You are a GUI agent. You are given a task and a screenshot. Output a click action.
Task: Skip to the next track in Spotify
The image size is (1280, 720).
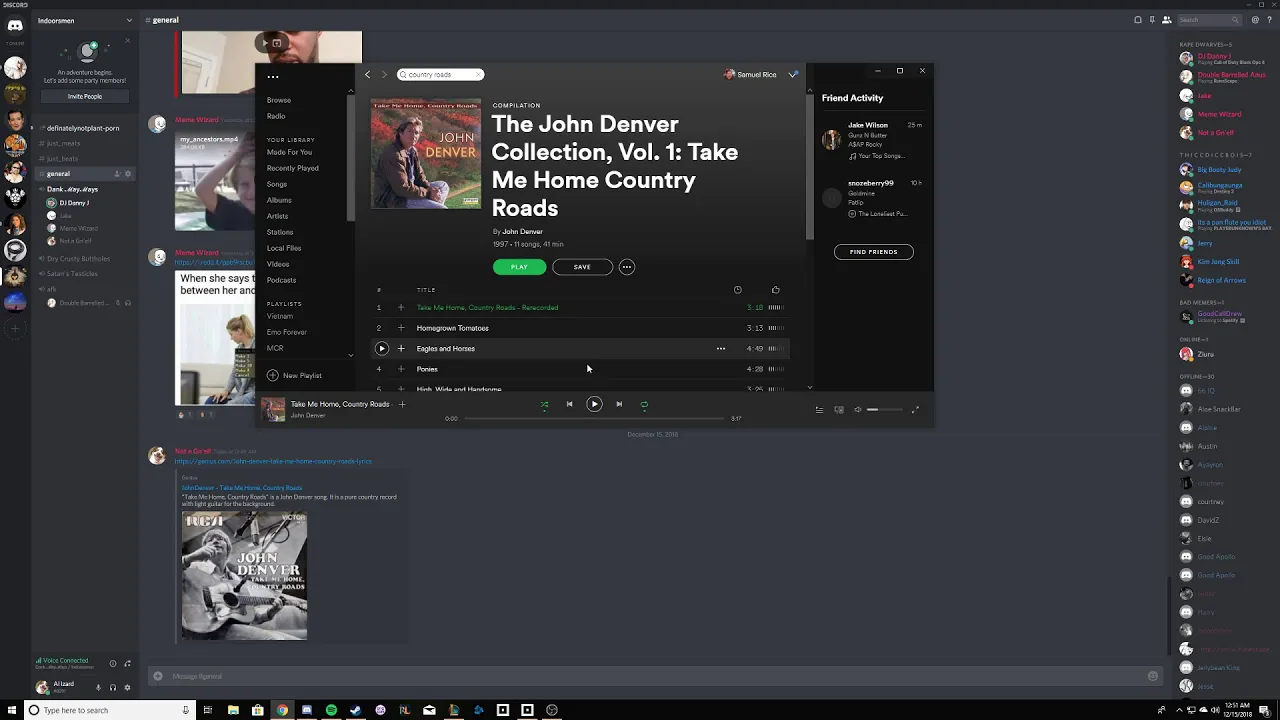pos(619,404)
